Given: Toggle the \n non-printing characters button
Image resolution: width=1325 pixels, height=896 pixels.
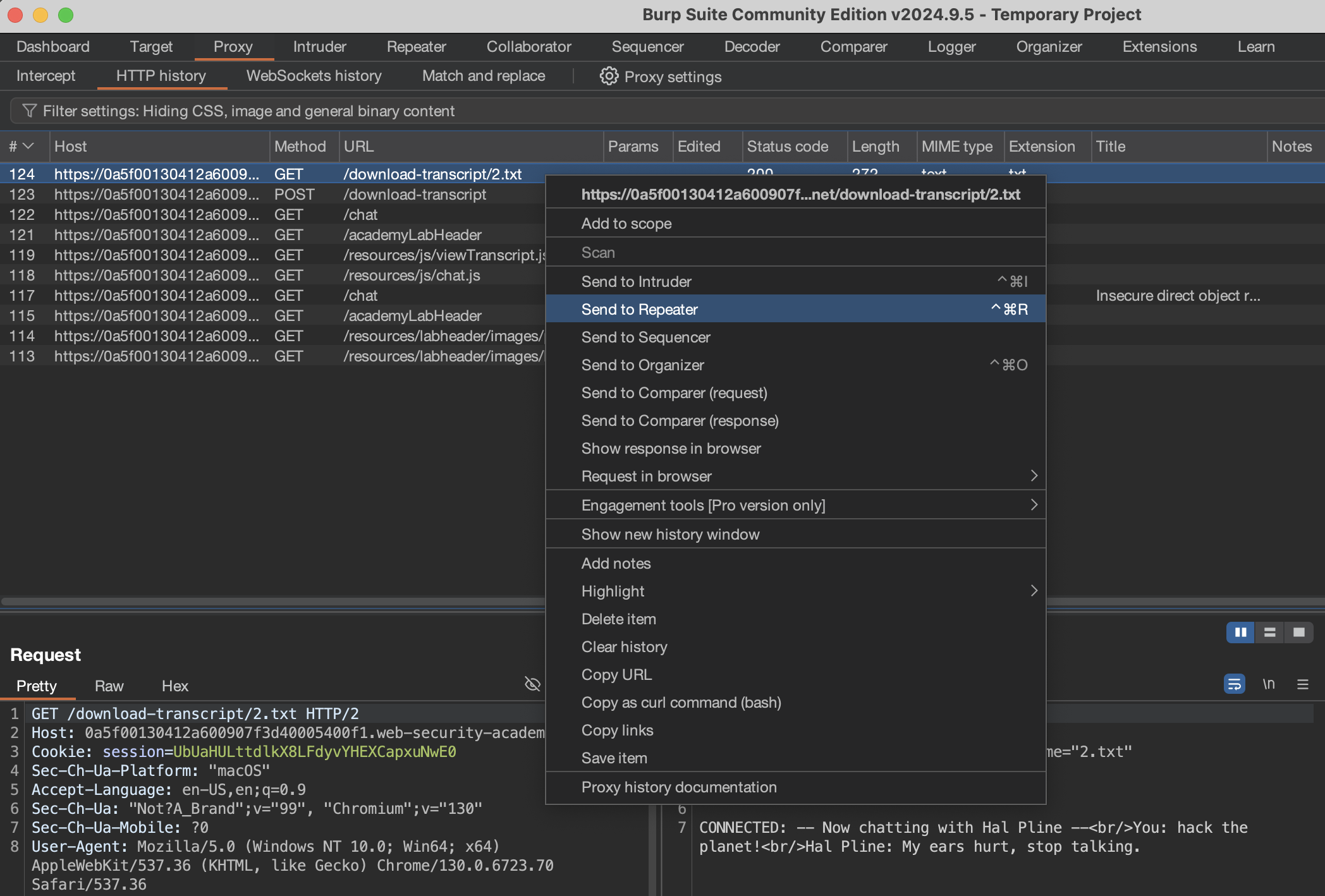Looking at the screenshot, I should pos(1269,684).
